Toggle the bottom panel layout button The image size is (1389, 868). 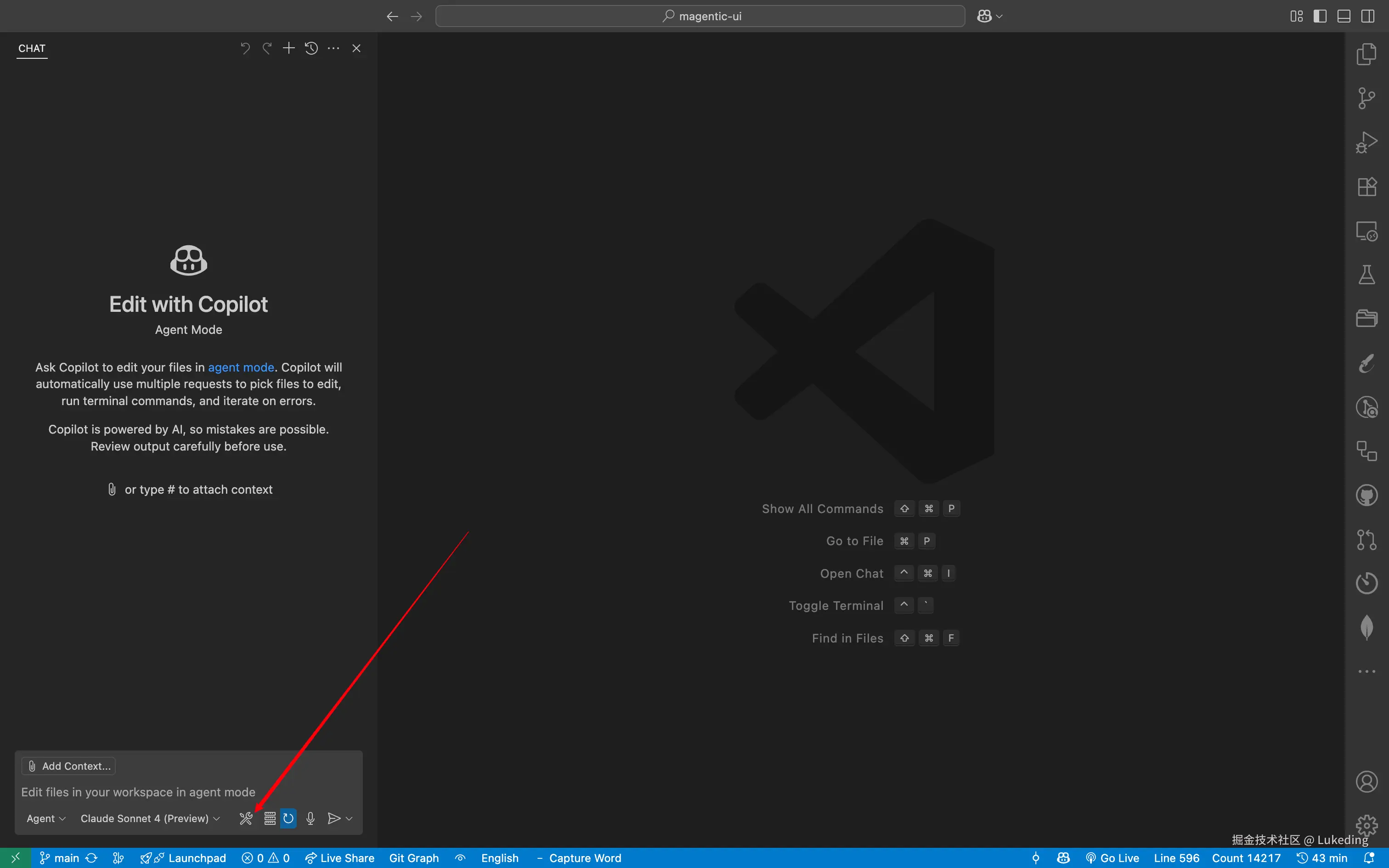click(x=1344, y=17)
